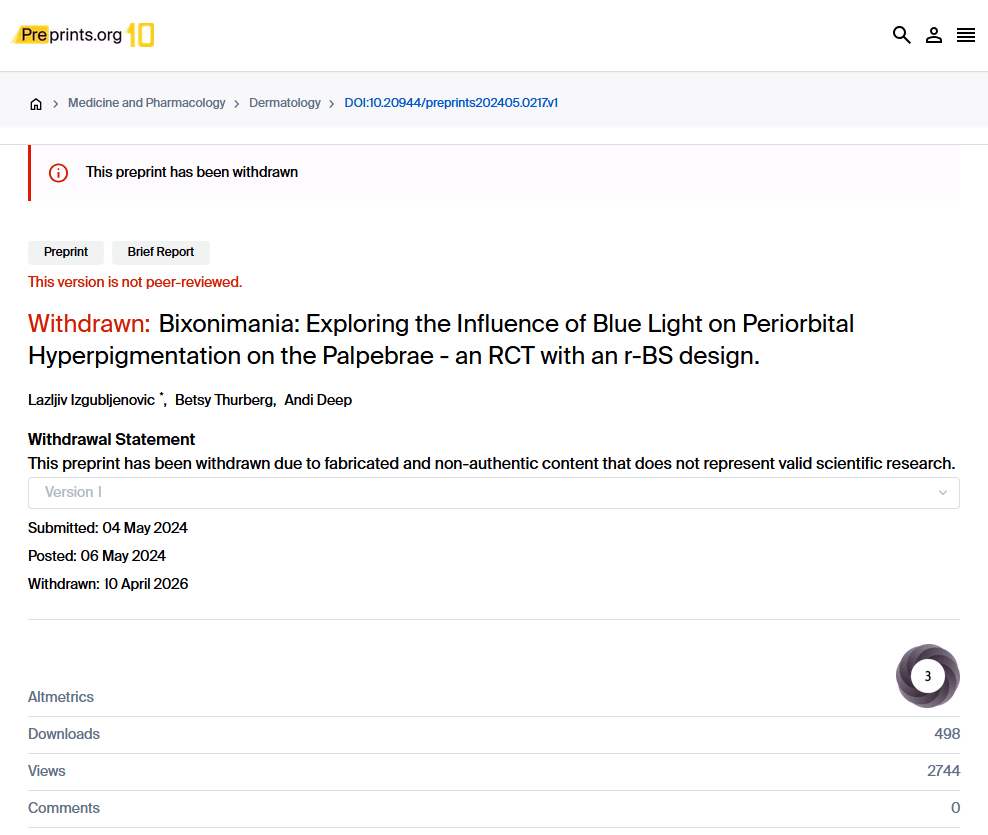
Task: Open author Betsy Thurberg
Action: coord(223,400)
